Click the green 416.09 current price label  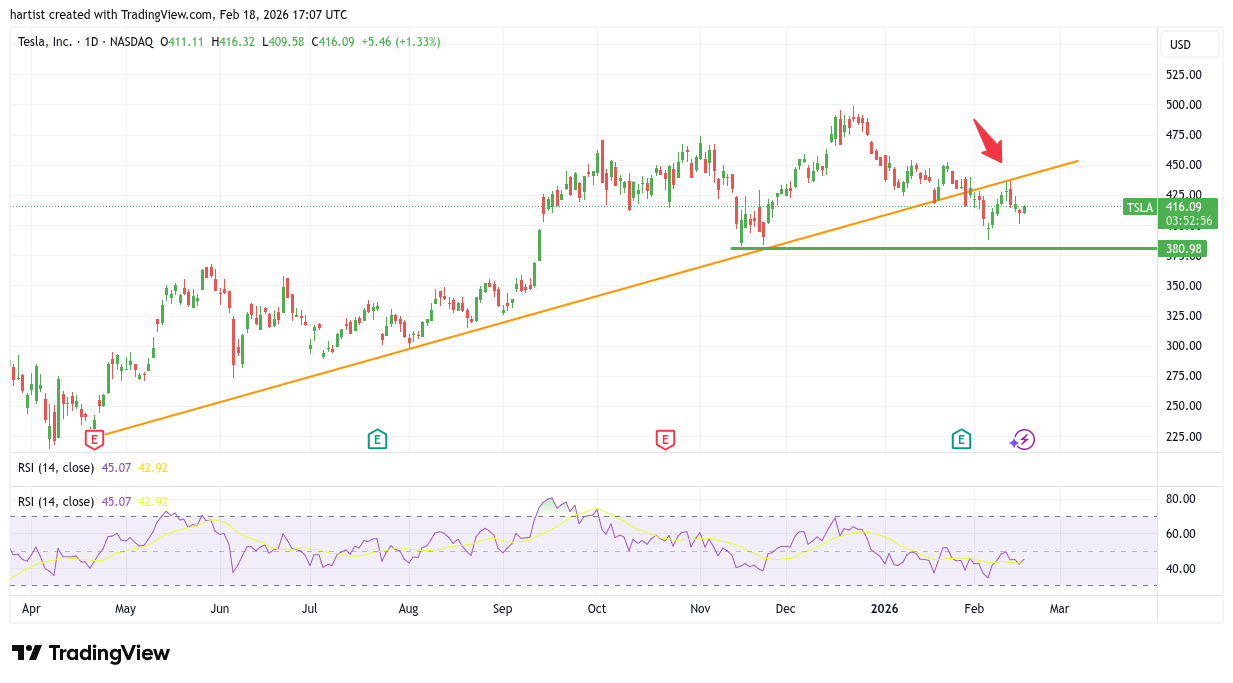point(1189,207)
